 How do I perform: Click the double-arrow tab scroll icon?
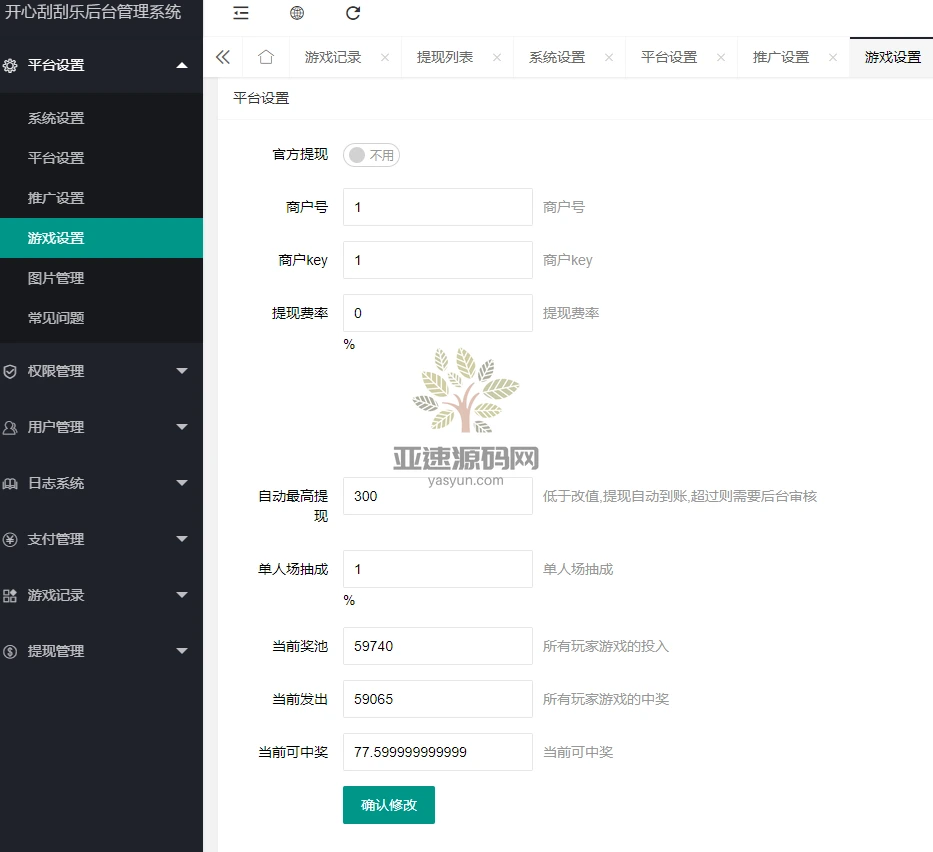click(x=222, y=58)
